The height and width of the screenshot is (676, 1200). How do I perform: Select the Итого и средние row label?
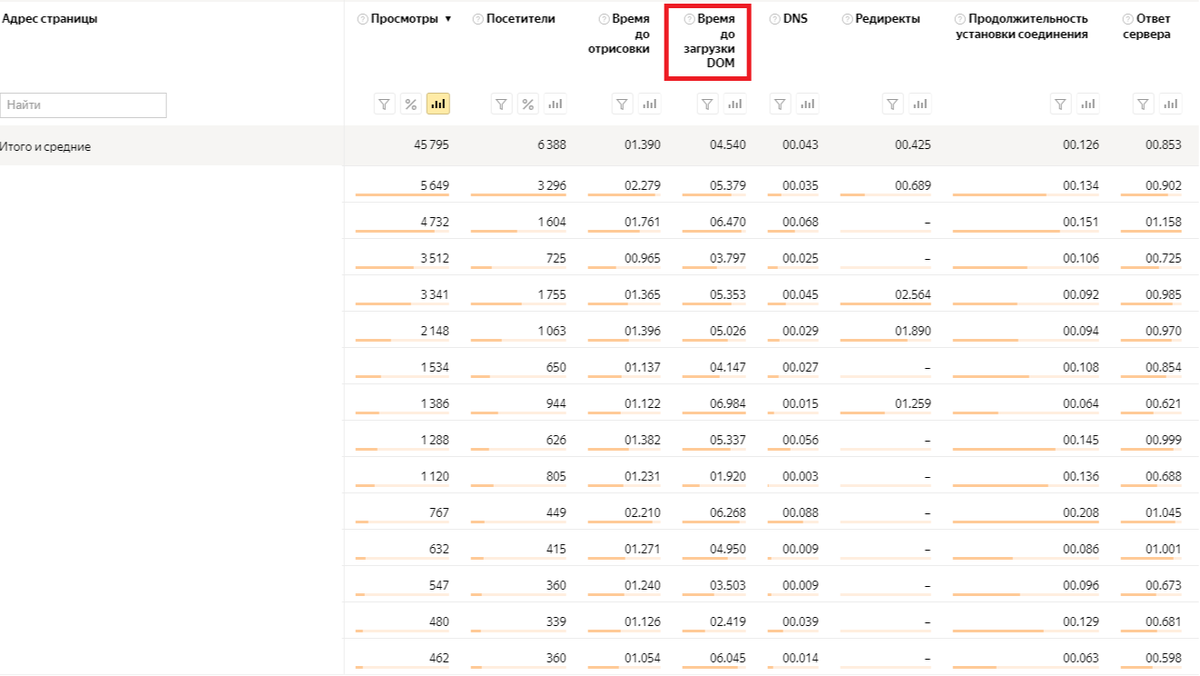coord(47,146)
